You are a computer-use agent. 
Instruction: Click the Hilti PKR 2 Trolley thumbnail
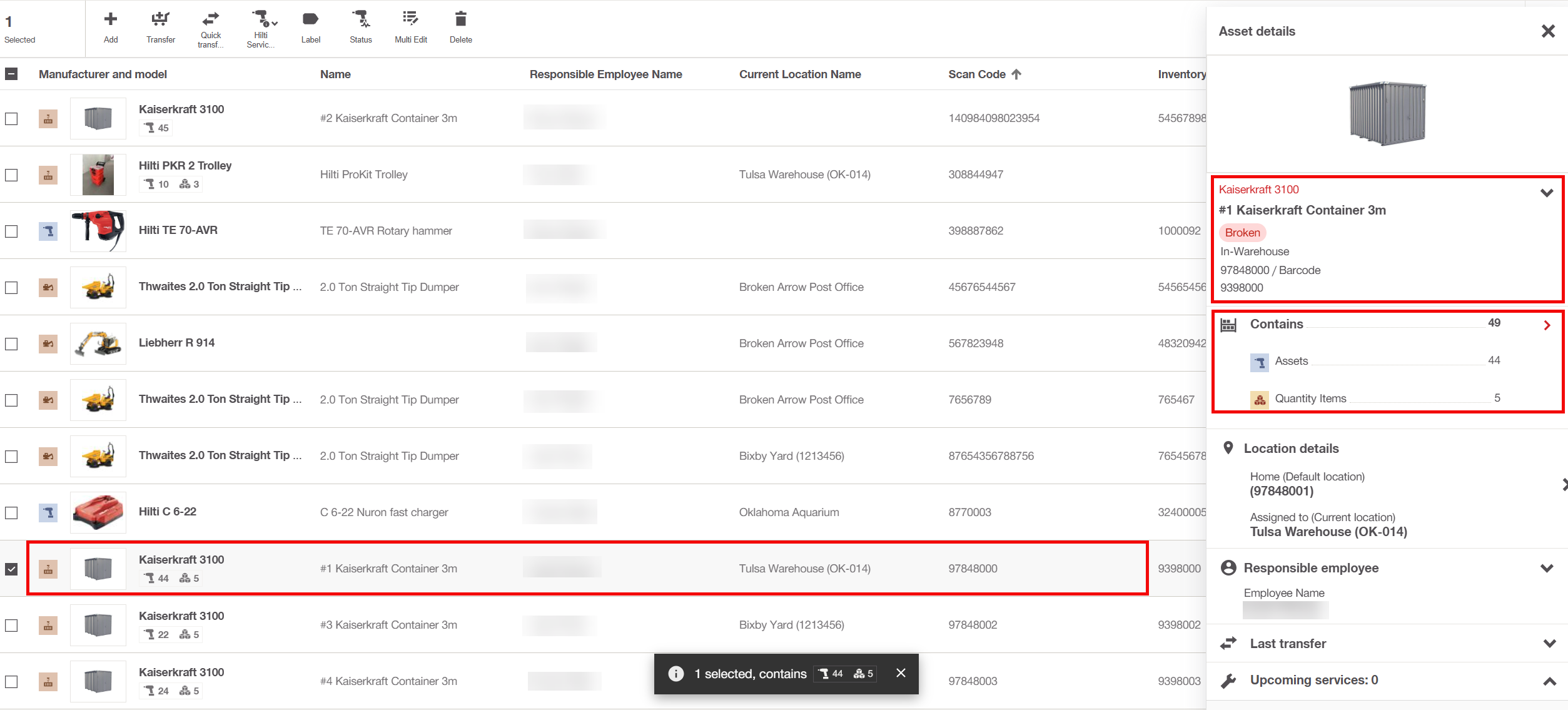98,175
